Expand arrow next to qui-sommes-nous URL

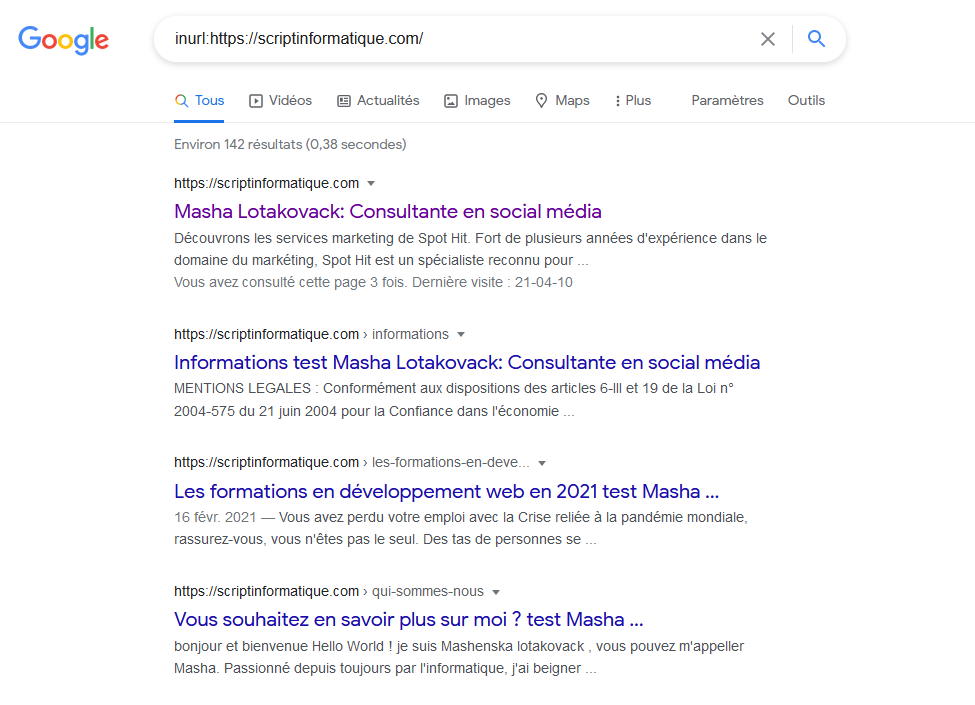[496, 592]
